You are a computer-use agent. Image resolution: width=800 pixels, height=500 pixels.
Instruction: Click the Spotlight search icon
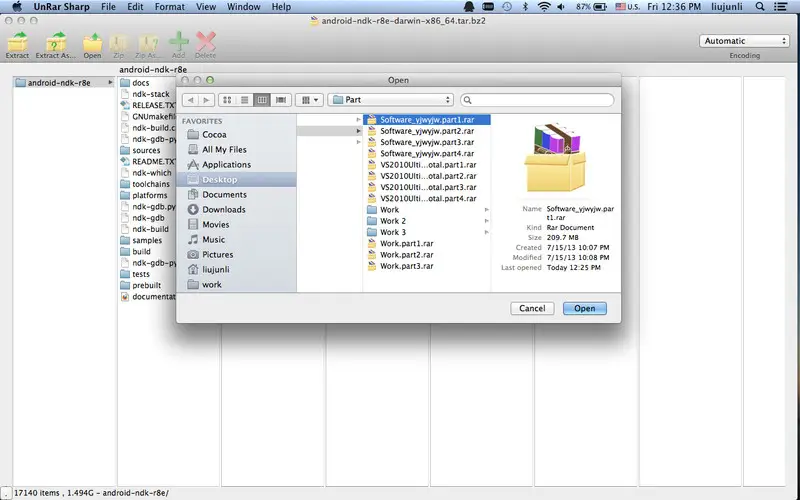click(760, 7)
